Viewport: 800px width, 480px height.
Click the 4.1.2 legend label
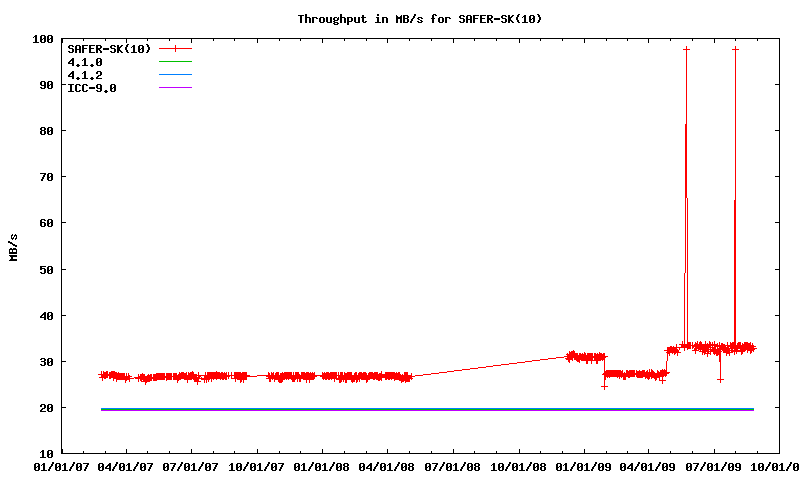pos(84,75)
